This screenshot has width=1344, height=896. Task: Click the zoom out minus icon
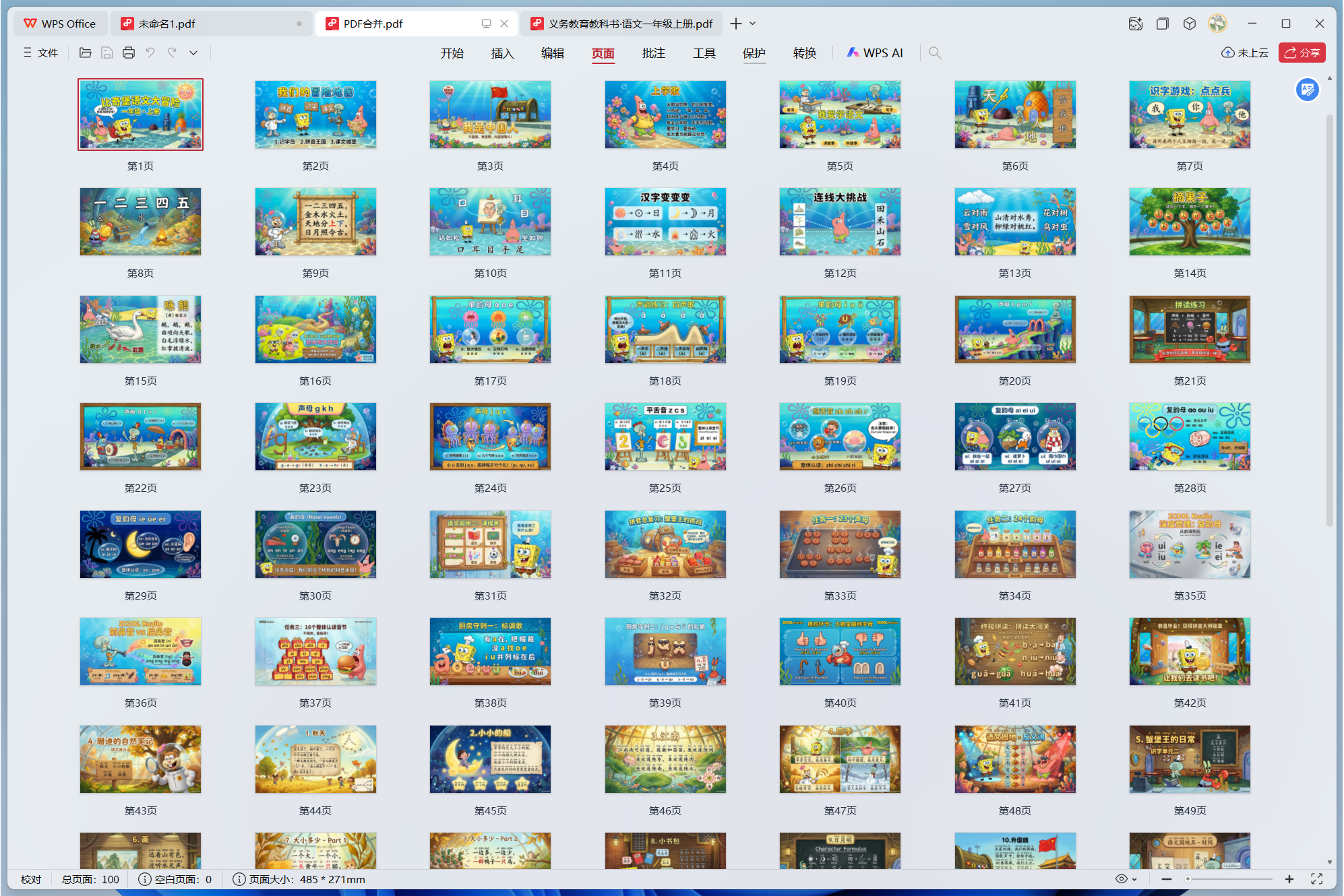[1167, 879]
